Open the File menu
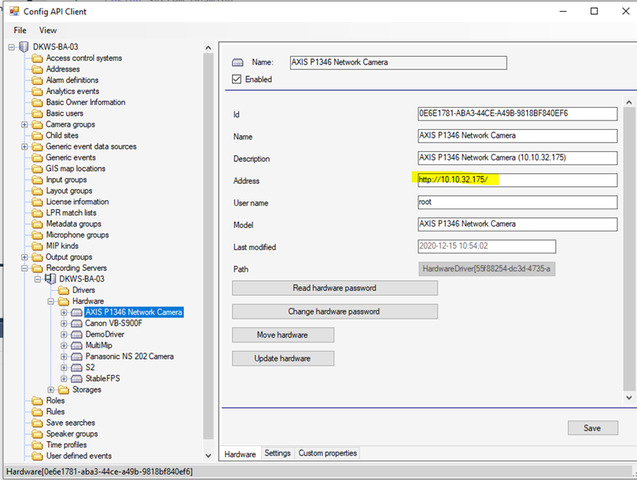Image resolution: width=637 pixels, height=480 pixels. [20, 30]
